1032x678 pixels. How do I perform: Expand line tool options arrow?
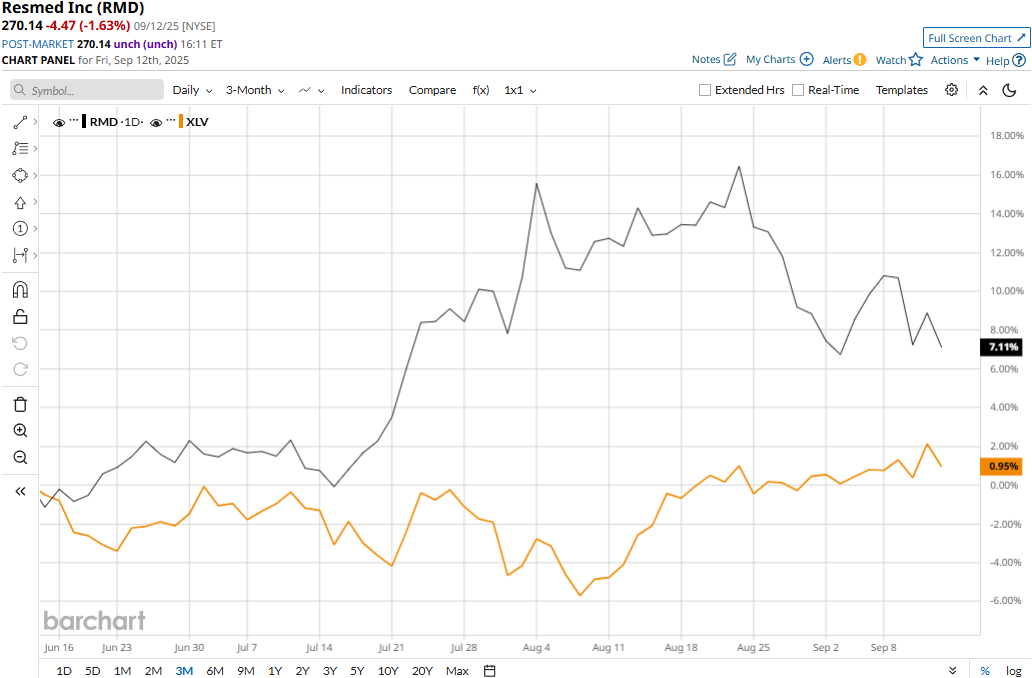[35, 122]
